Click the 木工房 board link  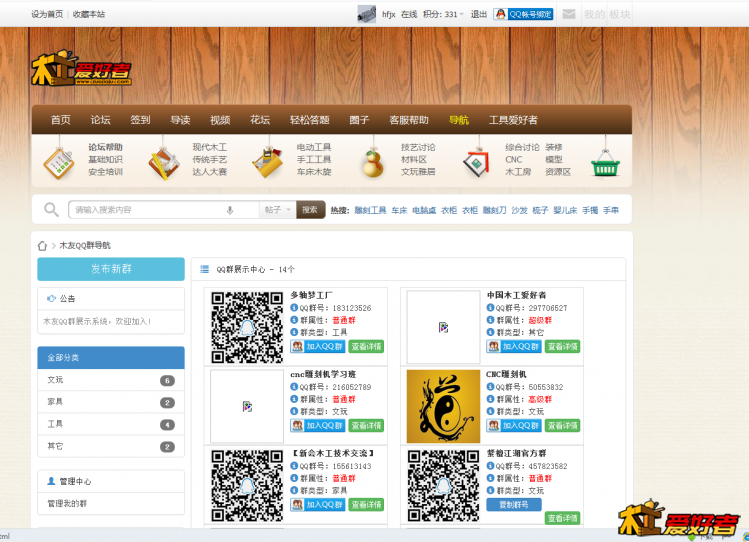click(x=518, y=172)
